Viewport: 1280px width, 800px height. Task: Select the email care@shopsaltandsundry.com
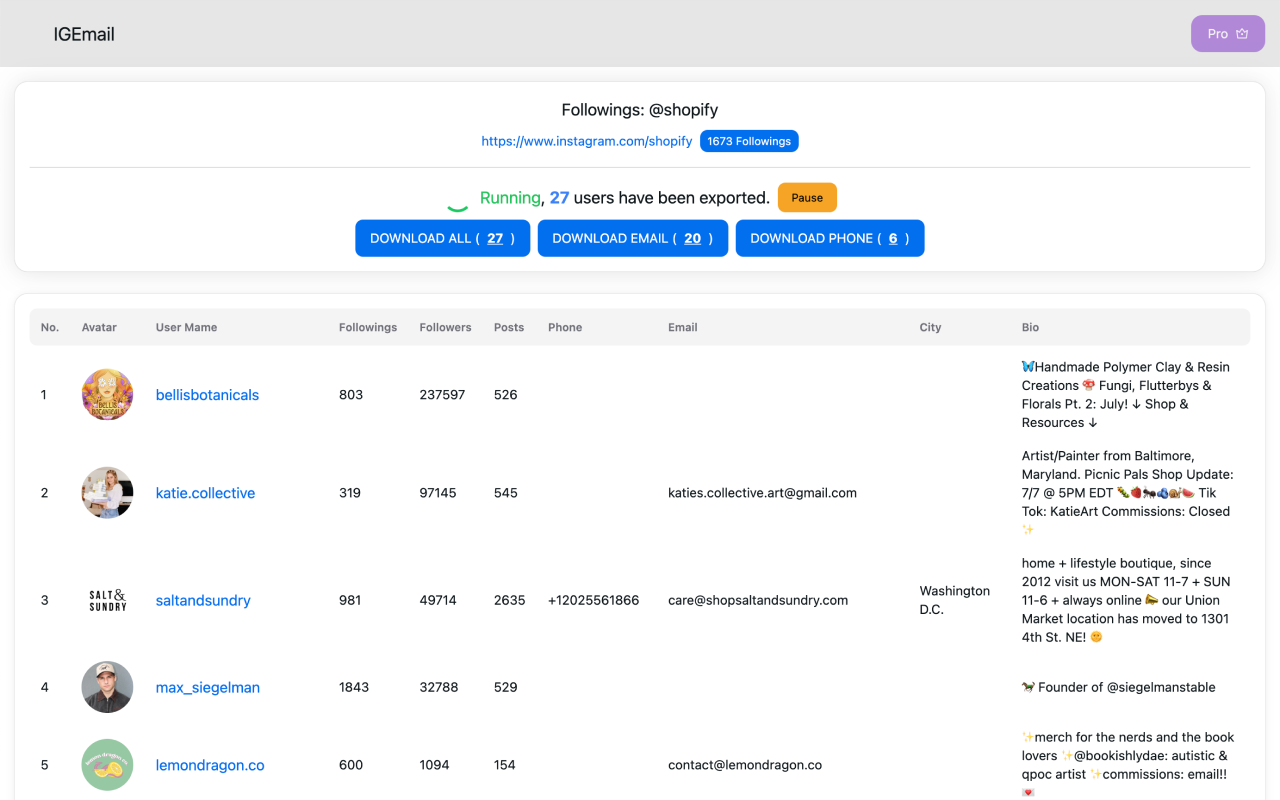coord(758,600)
